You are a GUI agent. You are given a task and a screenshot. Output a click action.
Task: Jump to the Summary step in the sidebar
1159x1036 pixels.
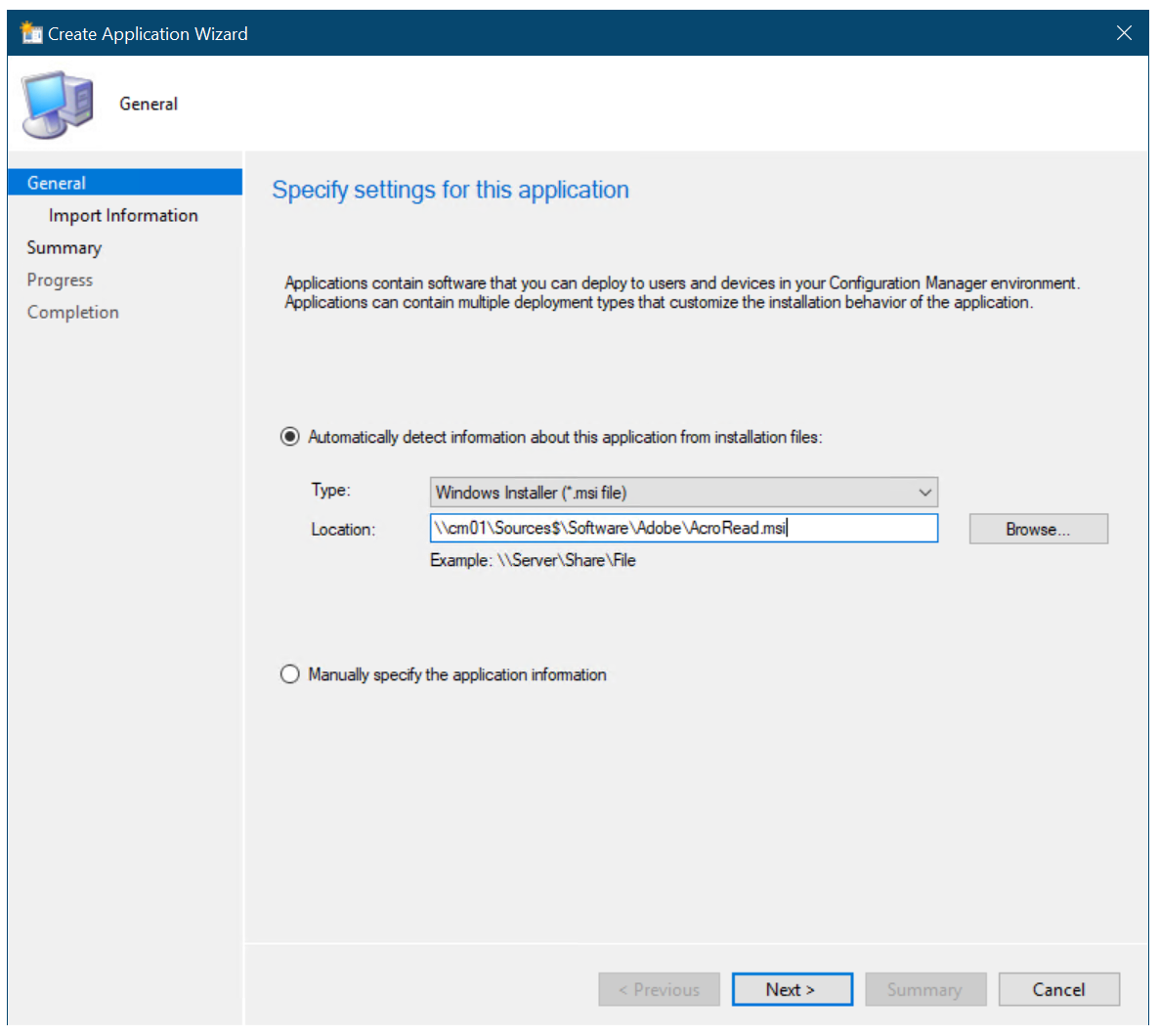[x=64, y=247]
